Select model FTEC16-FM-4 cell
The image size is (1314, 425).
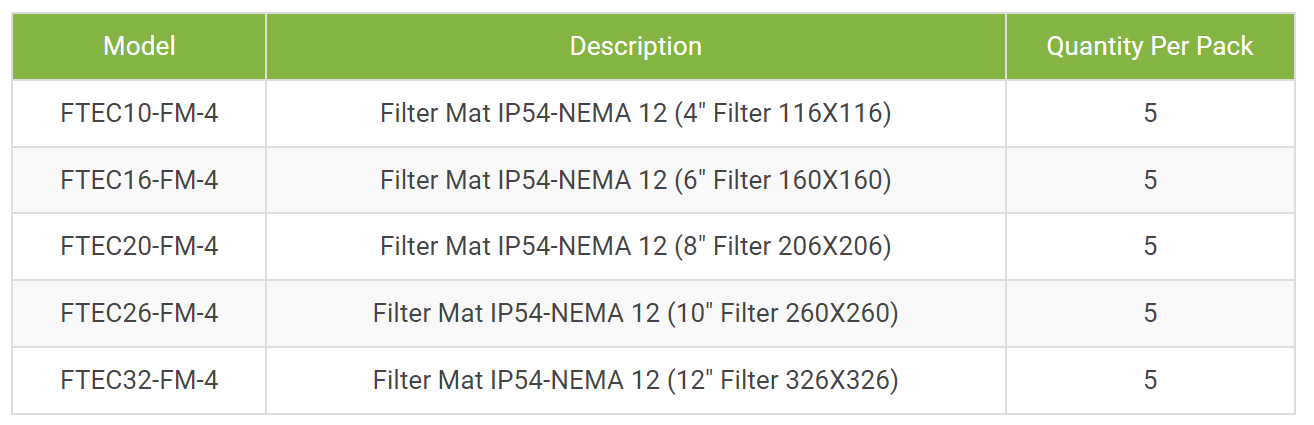[x=139, y=180]
